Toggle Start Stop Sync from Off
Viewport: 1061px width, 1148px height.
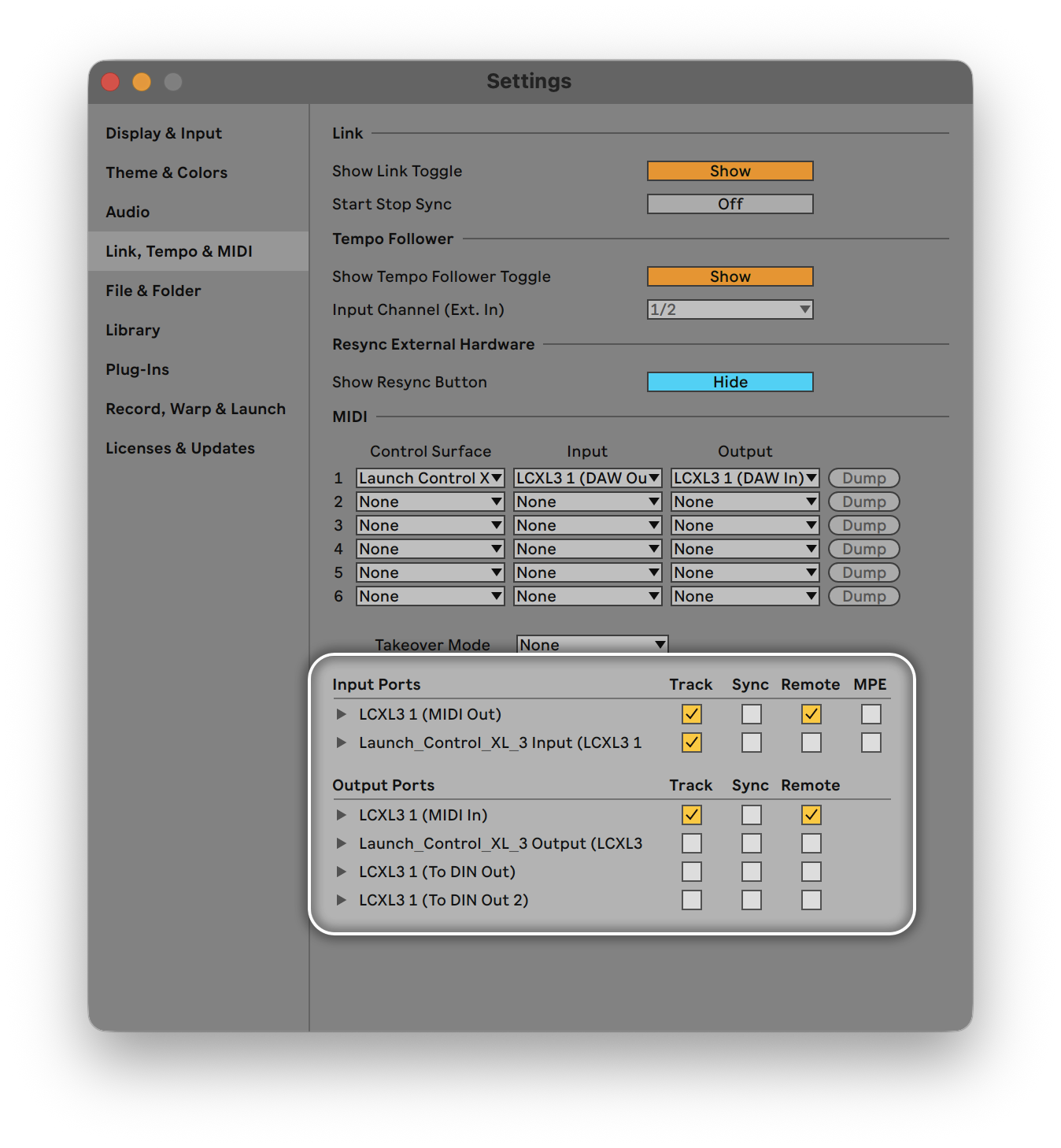pos(730,204)
